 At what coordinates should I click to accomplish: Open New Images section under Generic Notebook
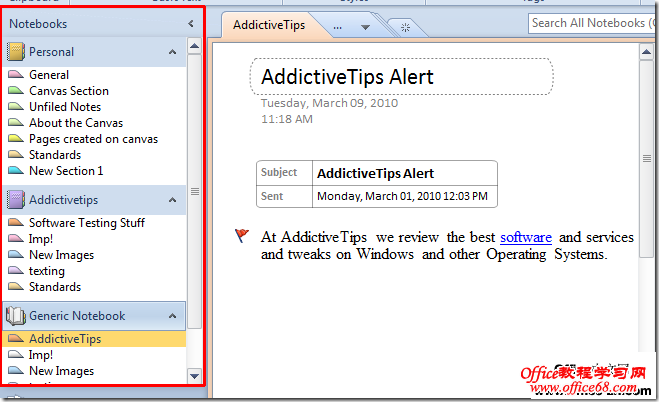[x=61, y=371]
